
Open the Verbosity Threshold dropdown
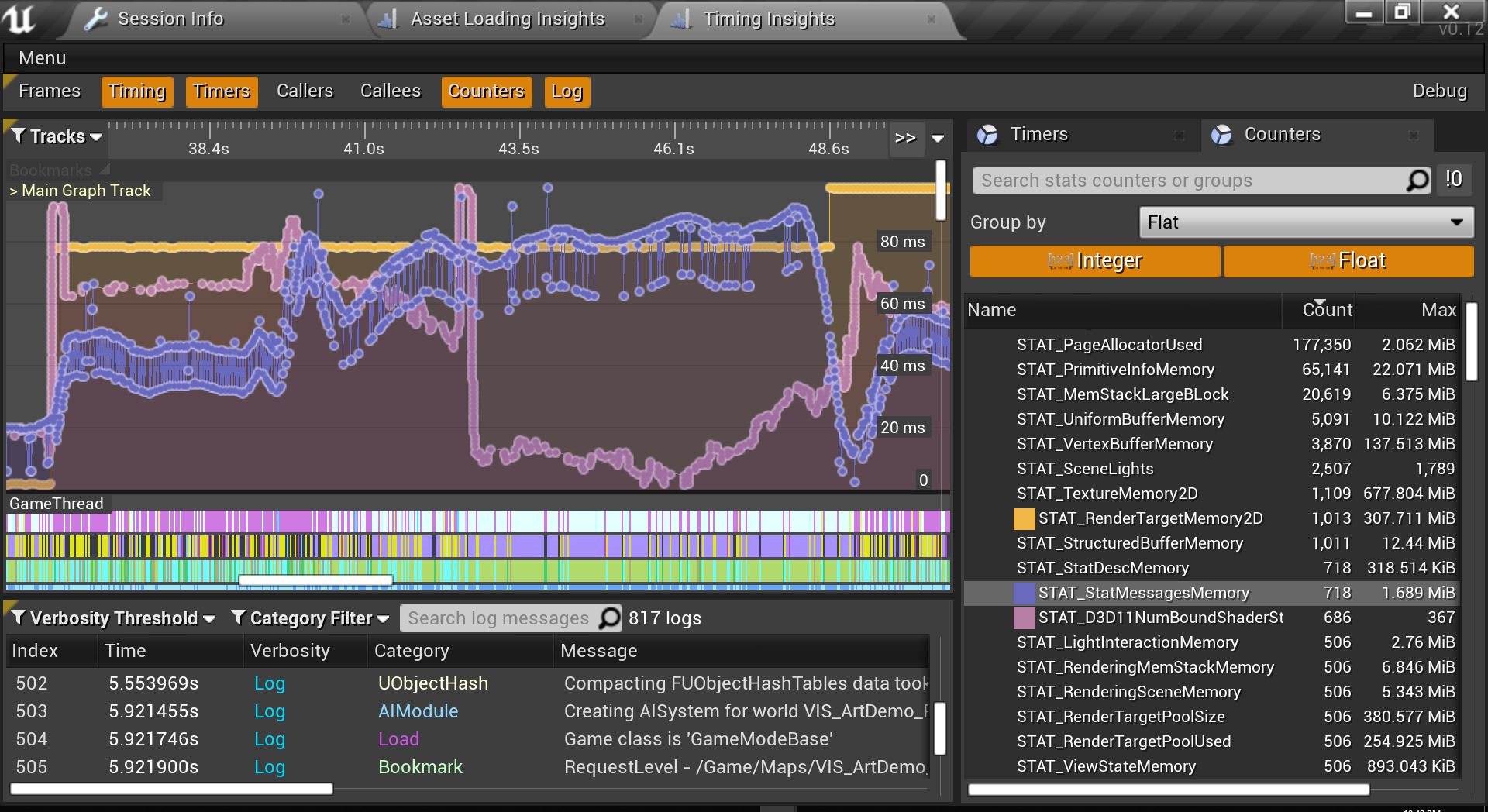(x=114, y=618)
